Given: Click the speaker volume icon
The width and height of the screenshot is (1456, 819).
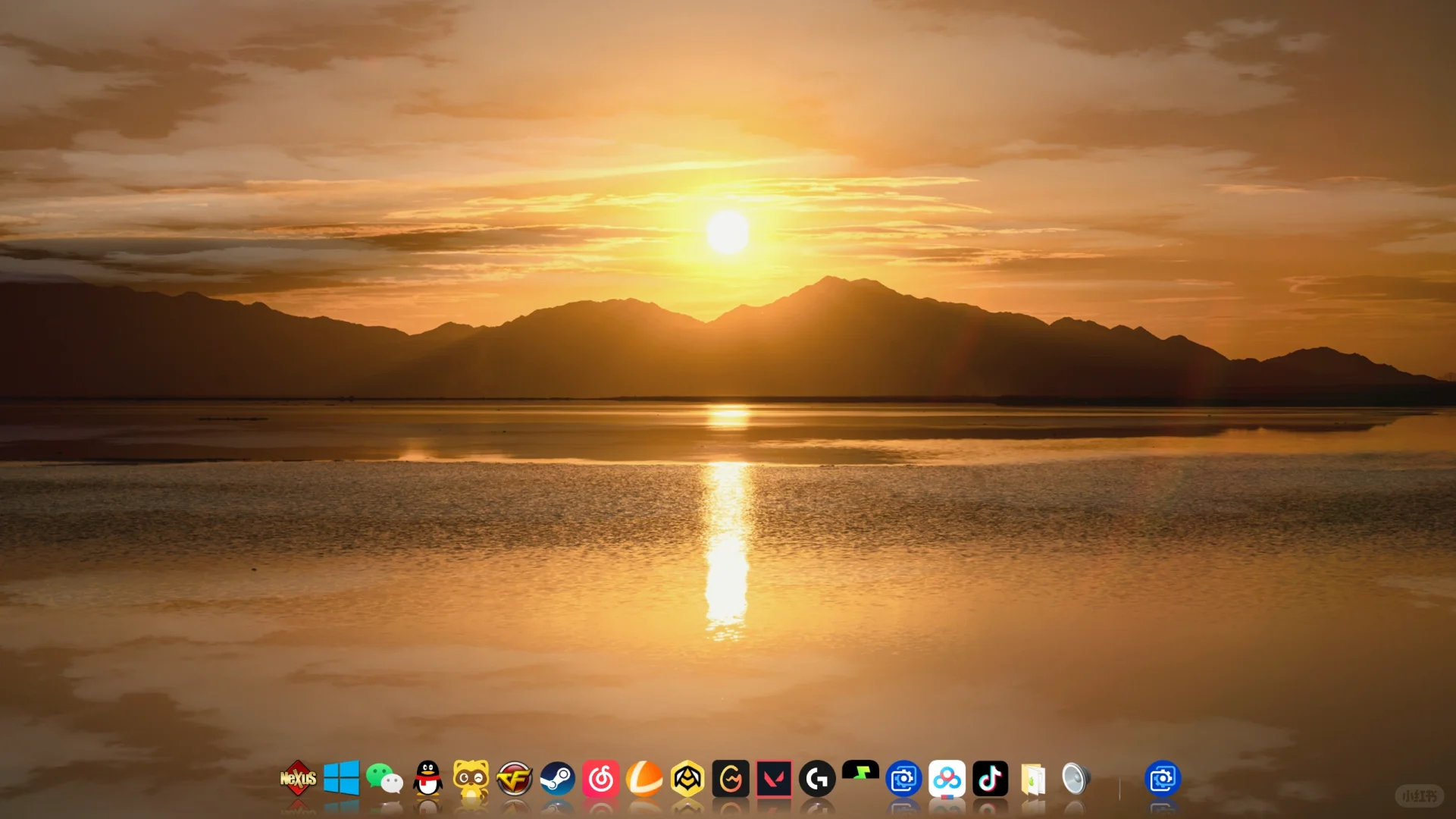Looking at the screenshot, I should [1076, 779].
